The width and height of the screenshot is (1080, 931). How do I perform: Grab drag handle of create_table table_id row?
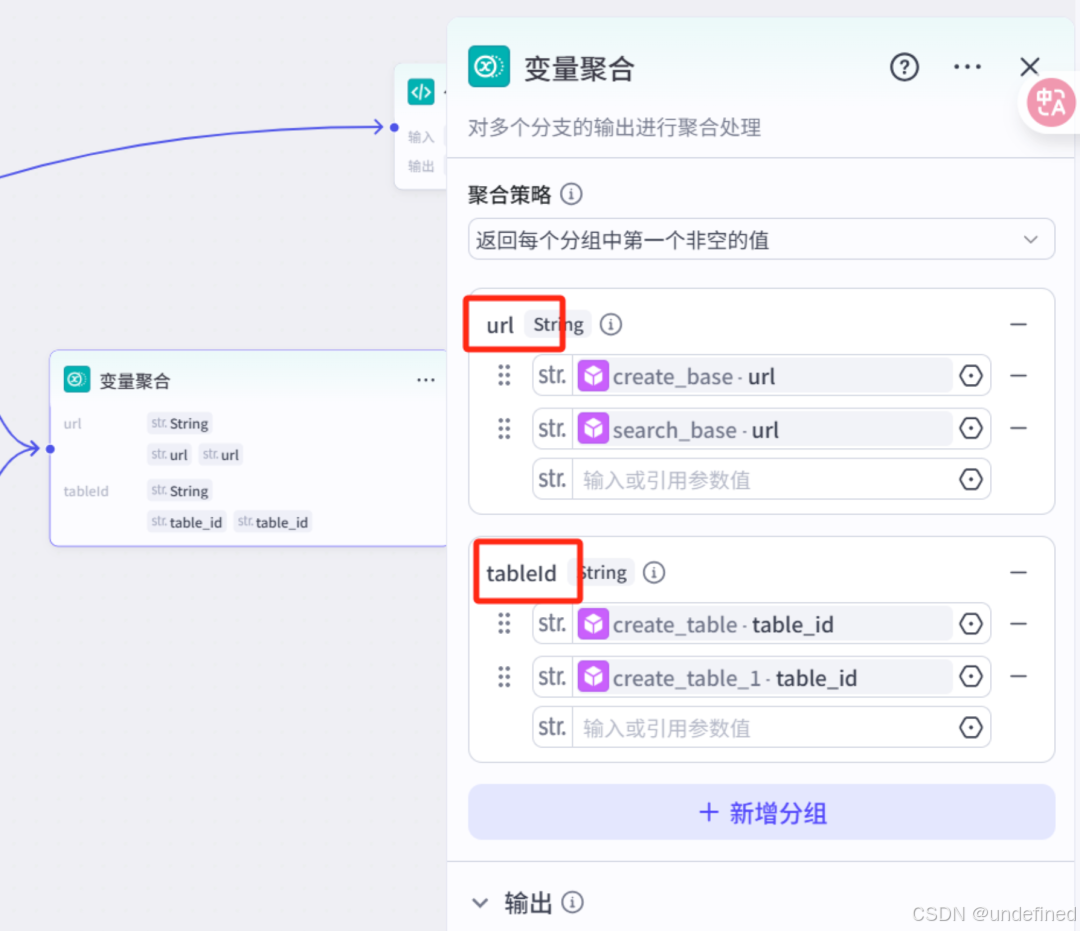point(504,624)
